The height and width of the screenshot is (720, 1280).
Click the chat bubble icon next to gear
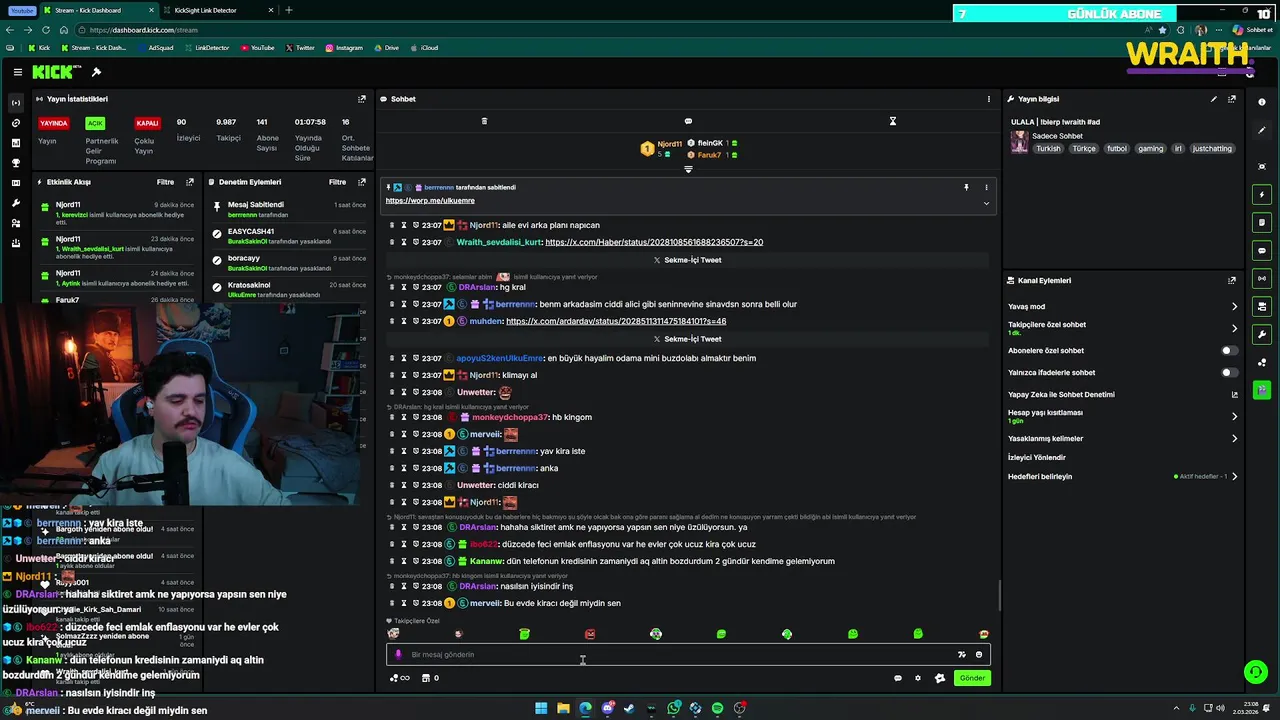pos(898,678)
